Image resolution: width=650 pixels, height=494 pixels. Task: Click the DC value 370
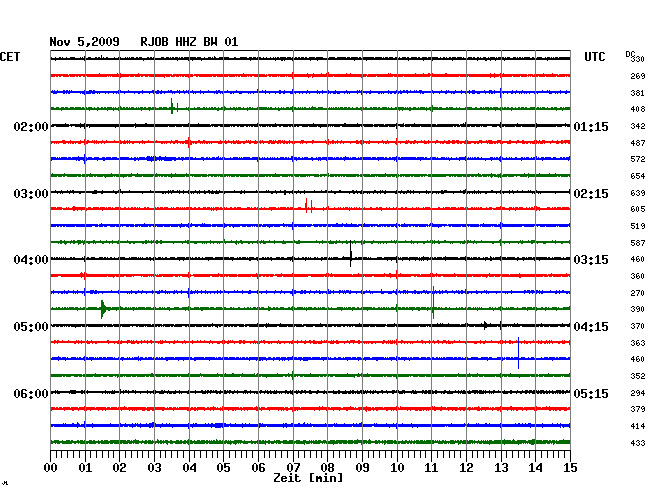(x=638, y=326)
